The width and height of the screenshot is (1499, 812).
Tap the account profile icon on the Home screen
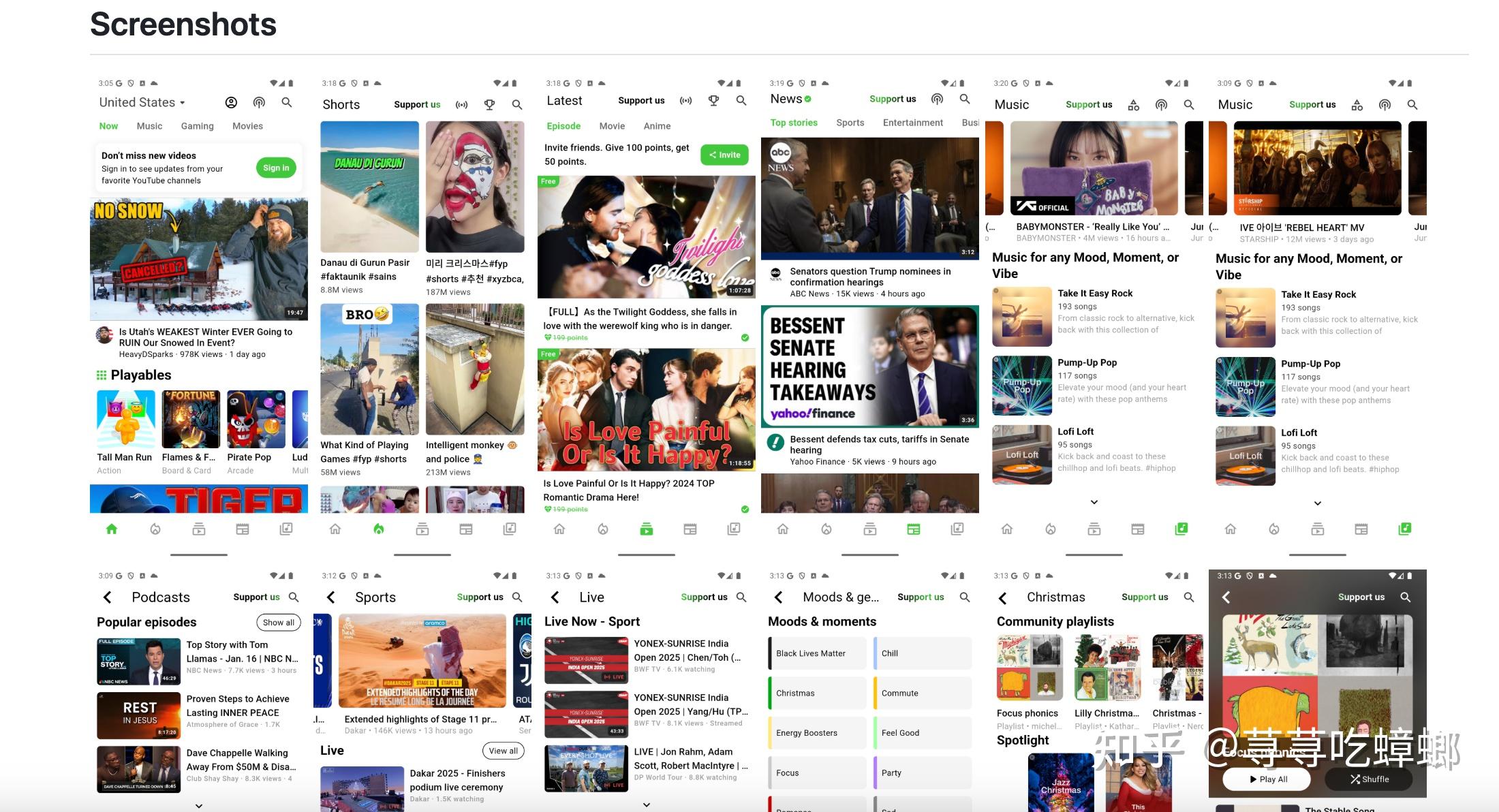[x=231, y=102]
